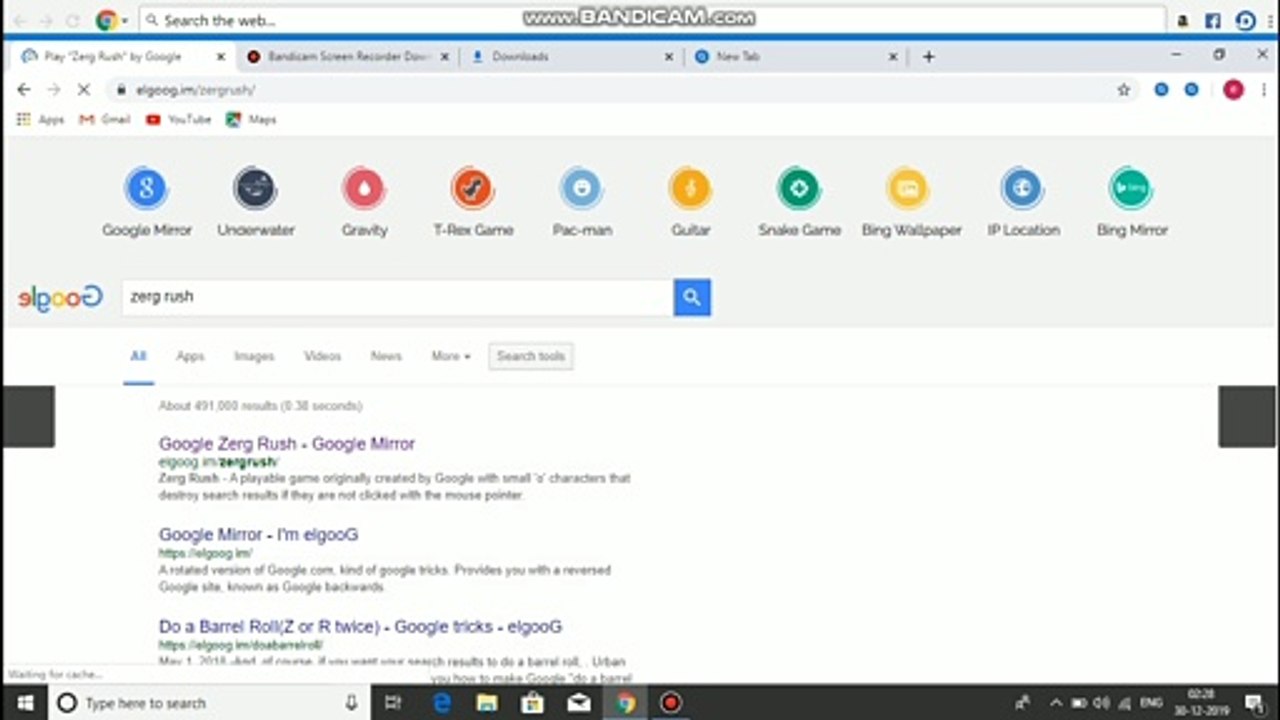Click the 'About 491,000 results' text
Image resolution: width=1280 pixels, height=720 pixels.
[x=260, y=406]
